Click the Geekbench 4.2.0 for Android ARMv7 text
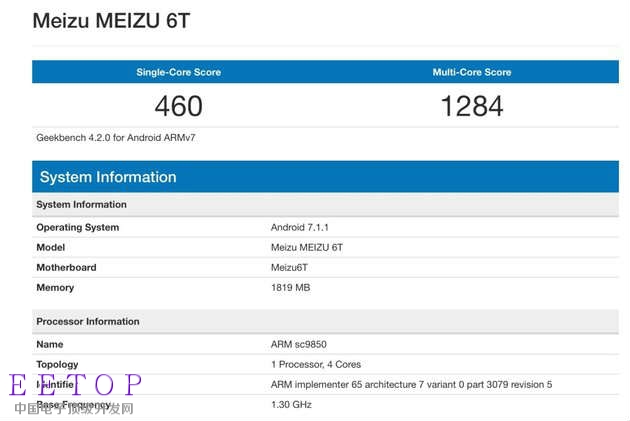630x421 pixels. pos(116,138)
